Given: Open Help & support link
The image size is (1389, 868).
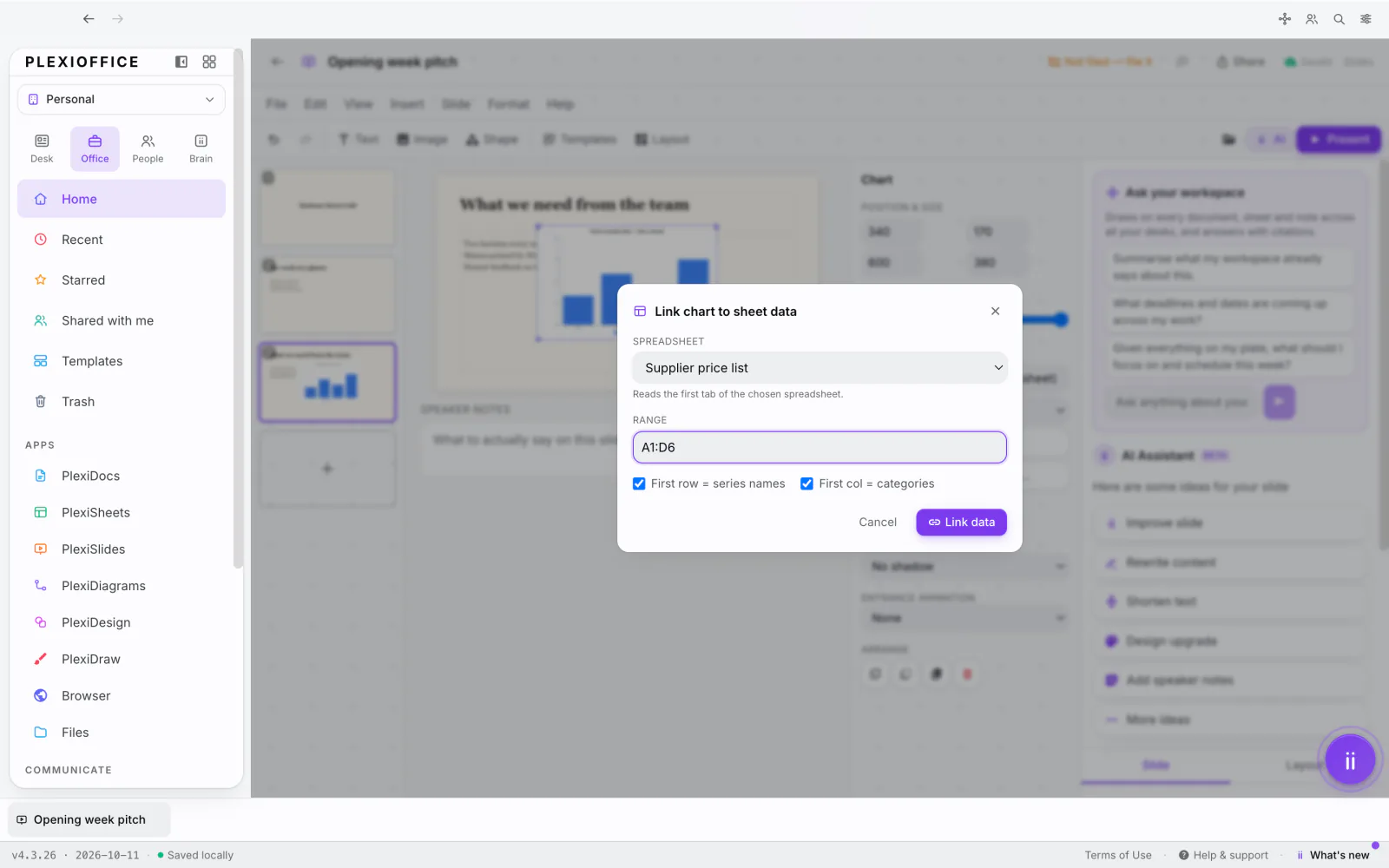Looking at the screenshot, I should [x=1223, y=855].
